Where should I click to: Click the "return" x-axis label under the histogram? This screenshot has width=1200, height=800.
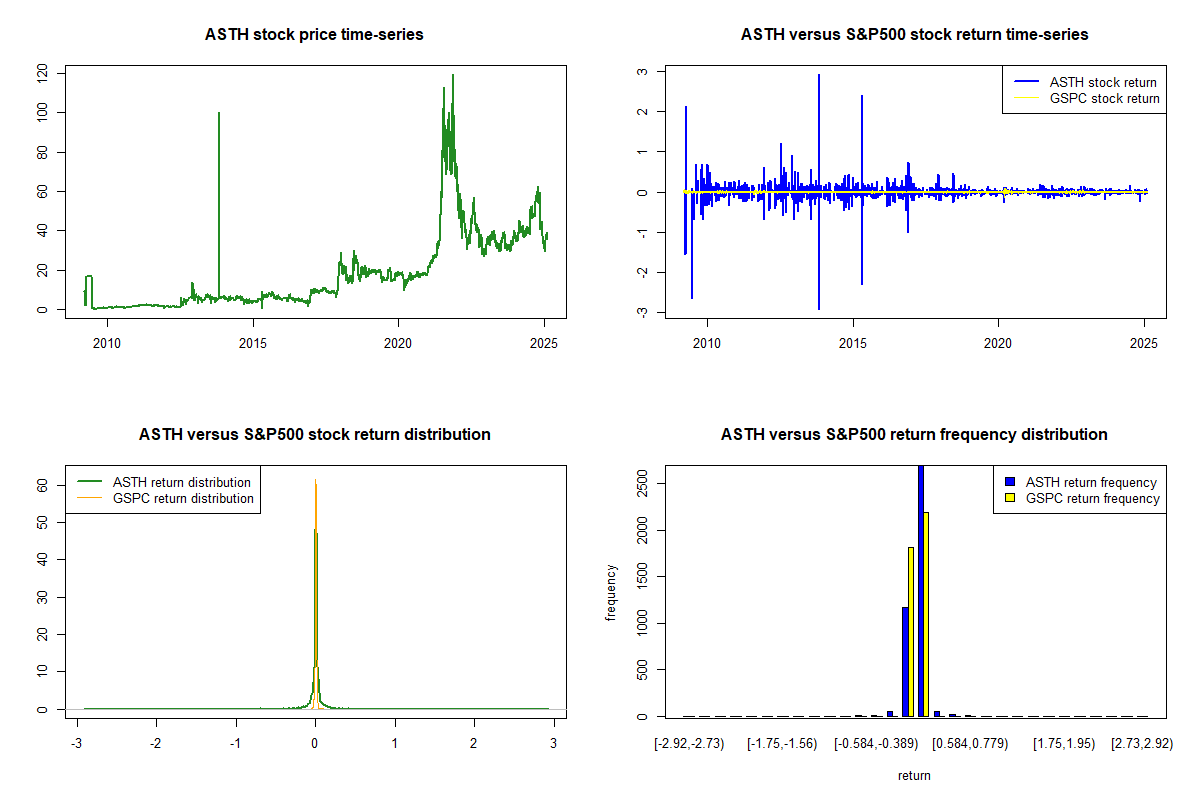tap(914, 775)
